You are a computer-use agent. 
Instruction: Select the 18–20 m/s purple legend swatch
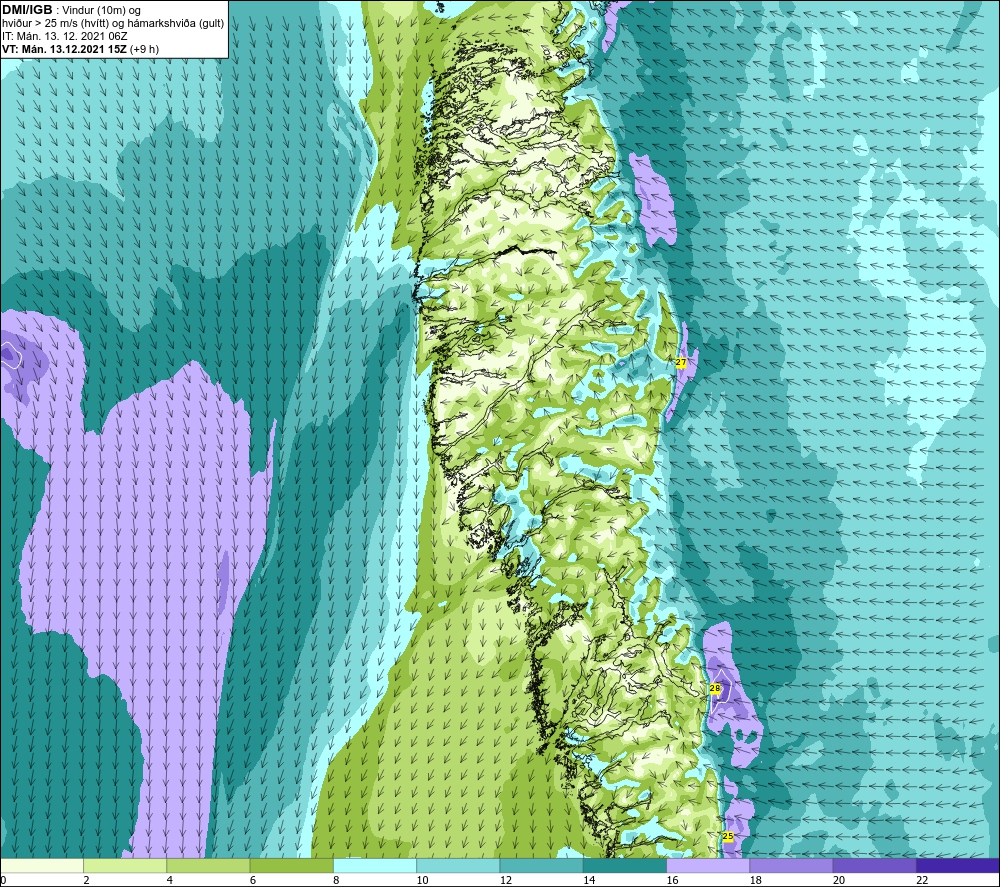coord(791,865)
